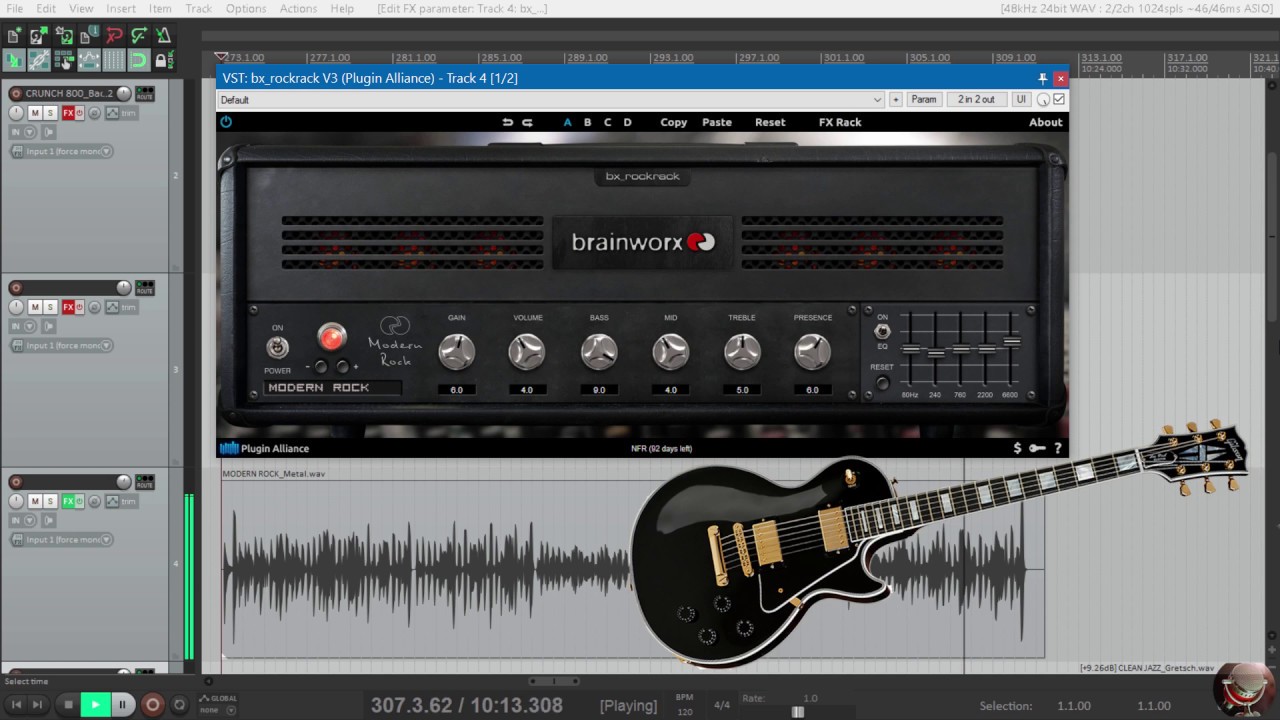The width and height of the screenshot is (1280, 720).
Task: Click the green Redo toolbar icon
Action: click(x=139, y=36)
